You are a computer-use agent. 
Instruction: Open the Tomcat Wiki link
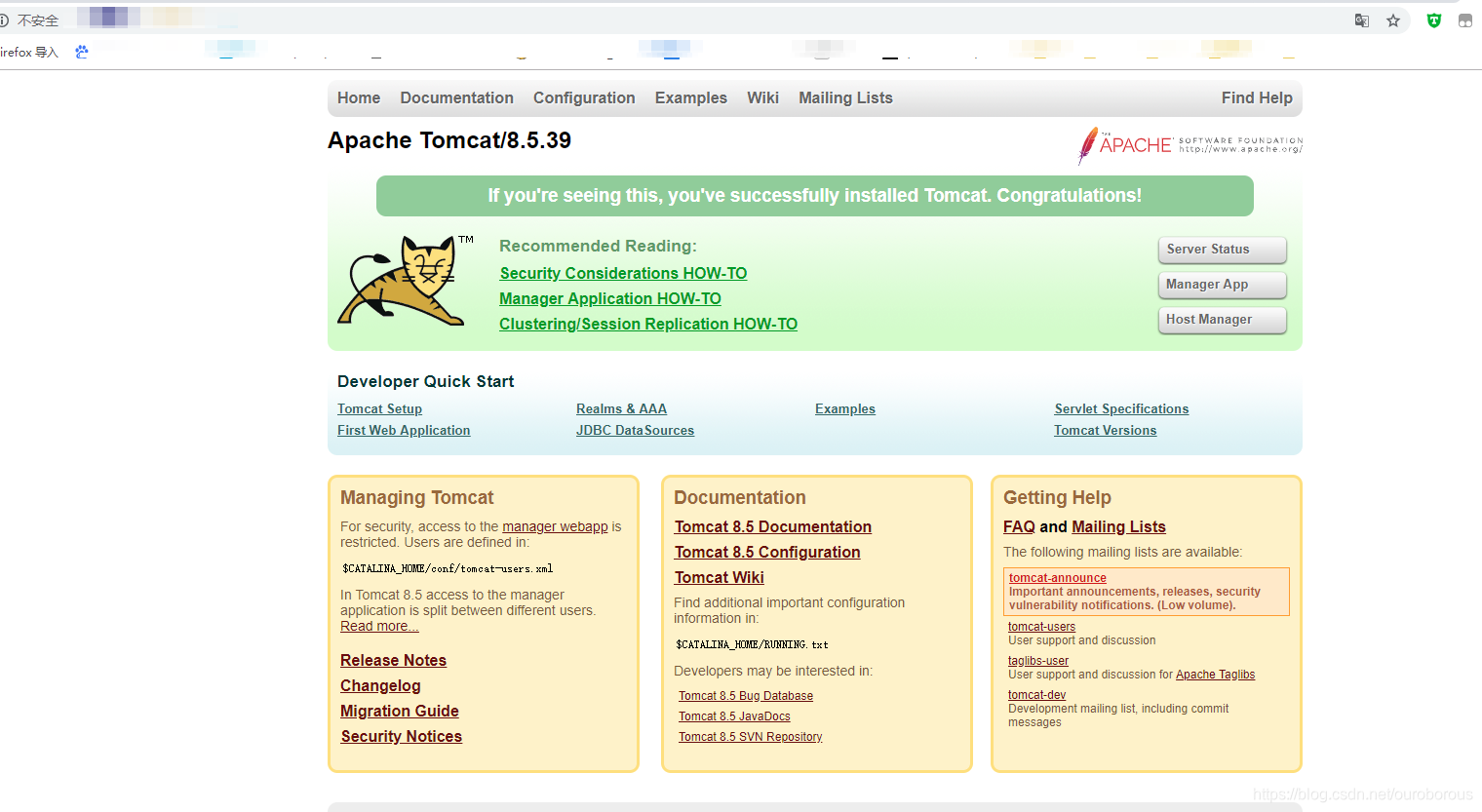719,578
